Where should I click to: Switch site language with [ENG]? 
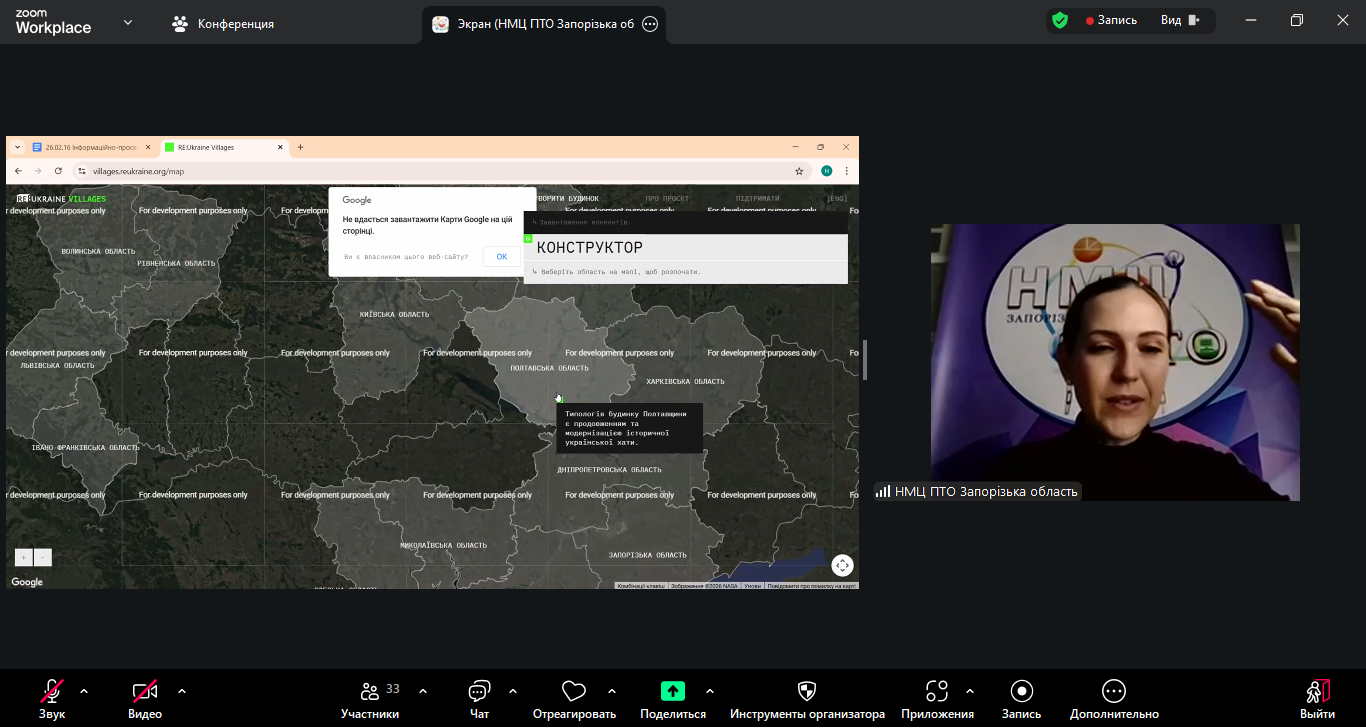(837, 199)
